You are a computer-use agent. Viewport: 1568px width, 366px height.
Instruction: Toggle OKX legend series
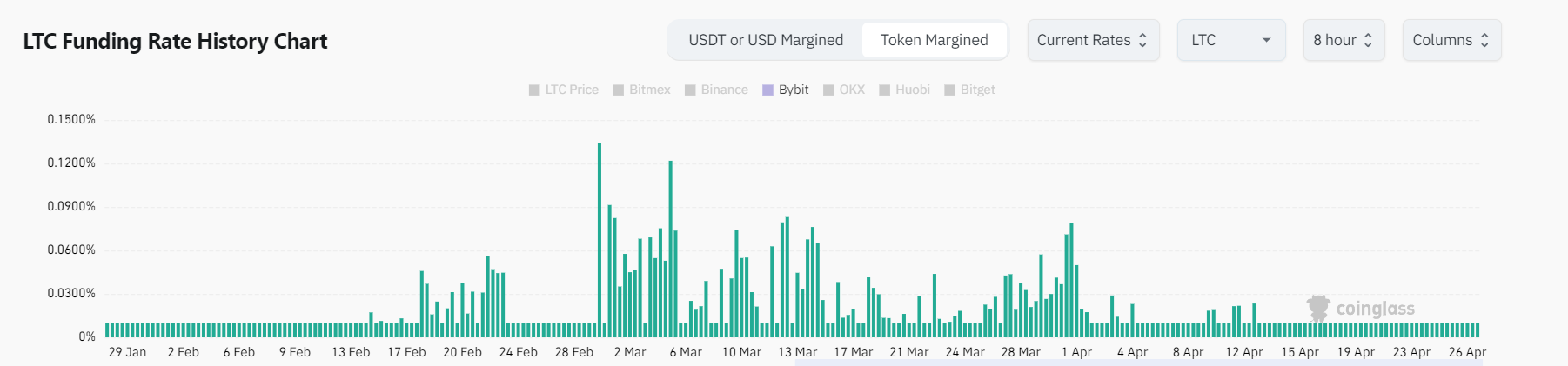coord(844,90)
